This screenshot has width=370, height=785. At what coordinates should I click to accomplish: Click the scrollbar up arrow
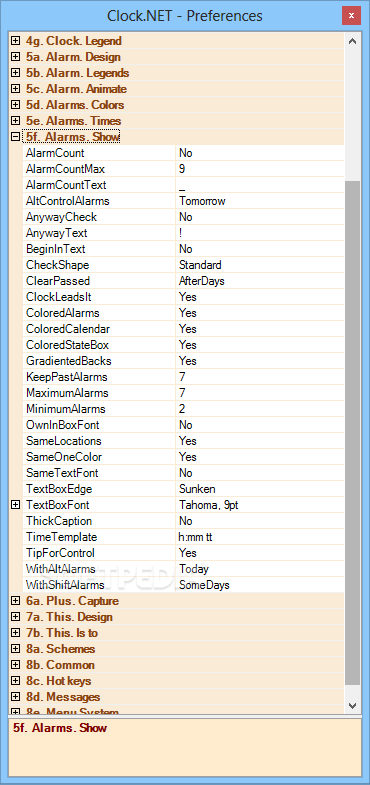[x=352, y=41]
